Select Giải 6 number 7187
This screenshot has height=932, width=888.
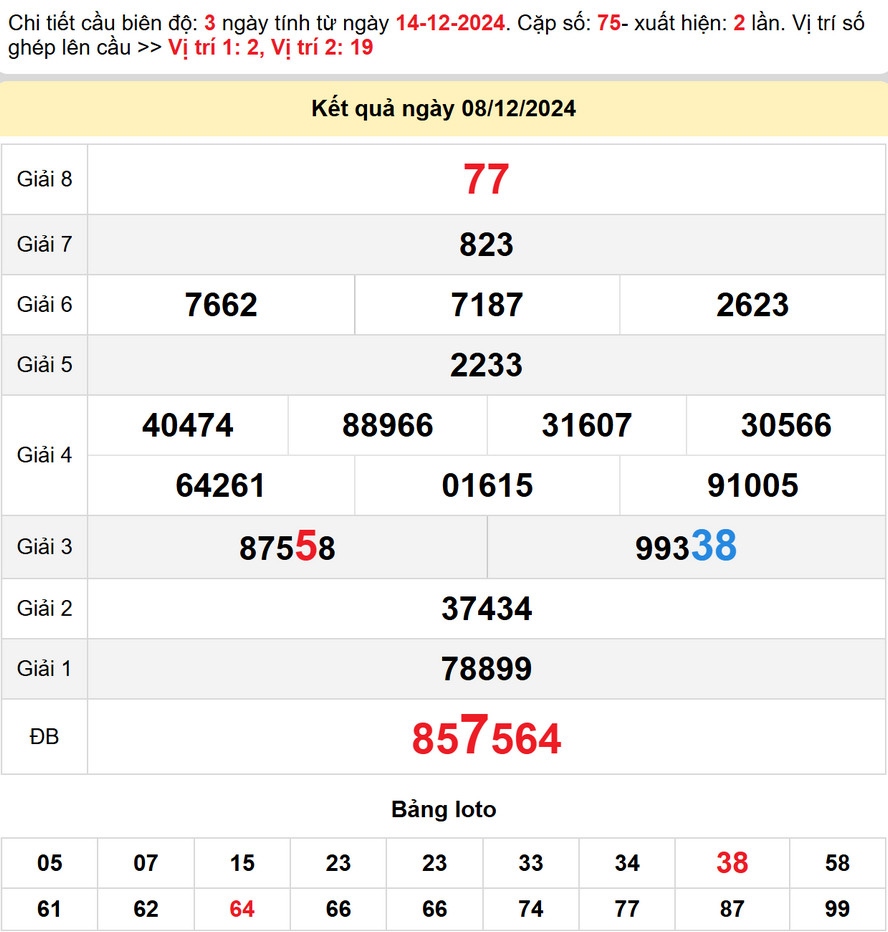click(486, 305)
